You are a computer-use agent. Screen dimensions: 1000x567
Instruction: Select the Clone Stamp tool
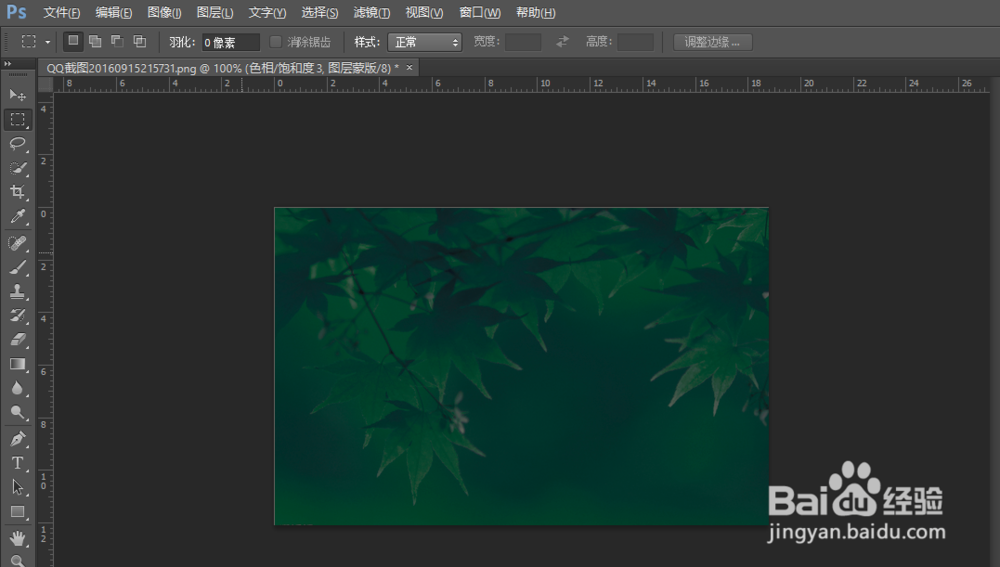coord(17,291)
